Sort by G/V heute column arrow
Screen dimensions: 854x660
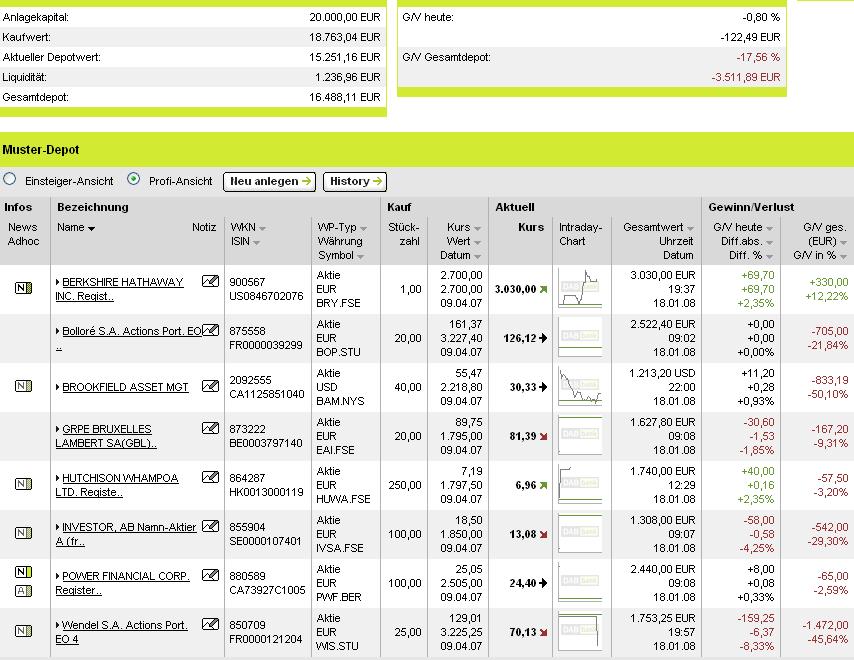pyautogui.click(x=769, y=229)
